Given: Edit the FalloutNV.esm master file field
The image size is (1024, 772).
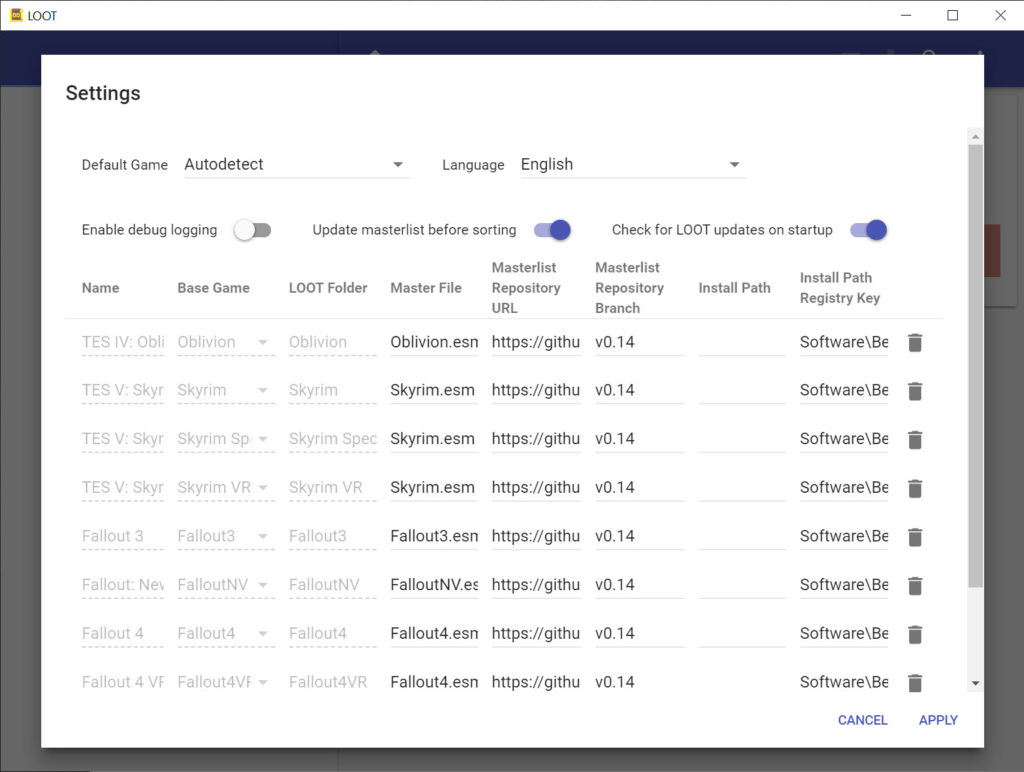Looking at the screenshot, I should (434, 585).
